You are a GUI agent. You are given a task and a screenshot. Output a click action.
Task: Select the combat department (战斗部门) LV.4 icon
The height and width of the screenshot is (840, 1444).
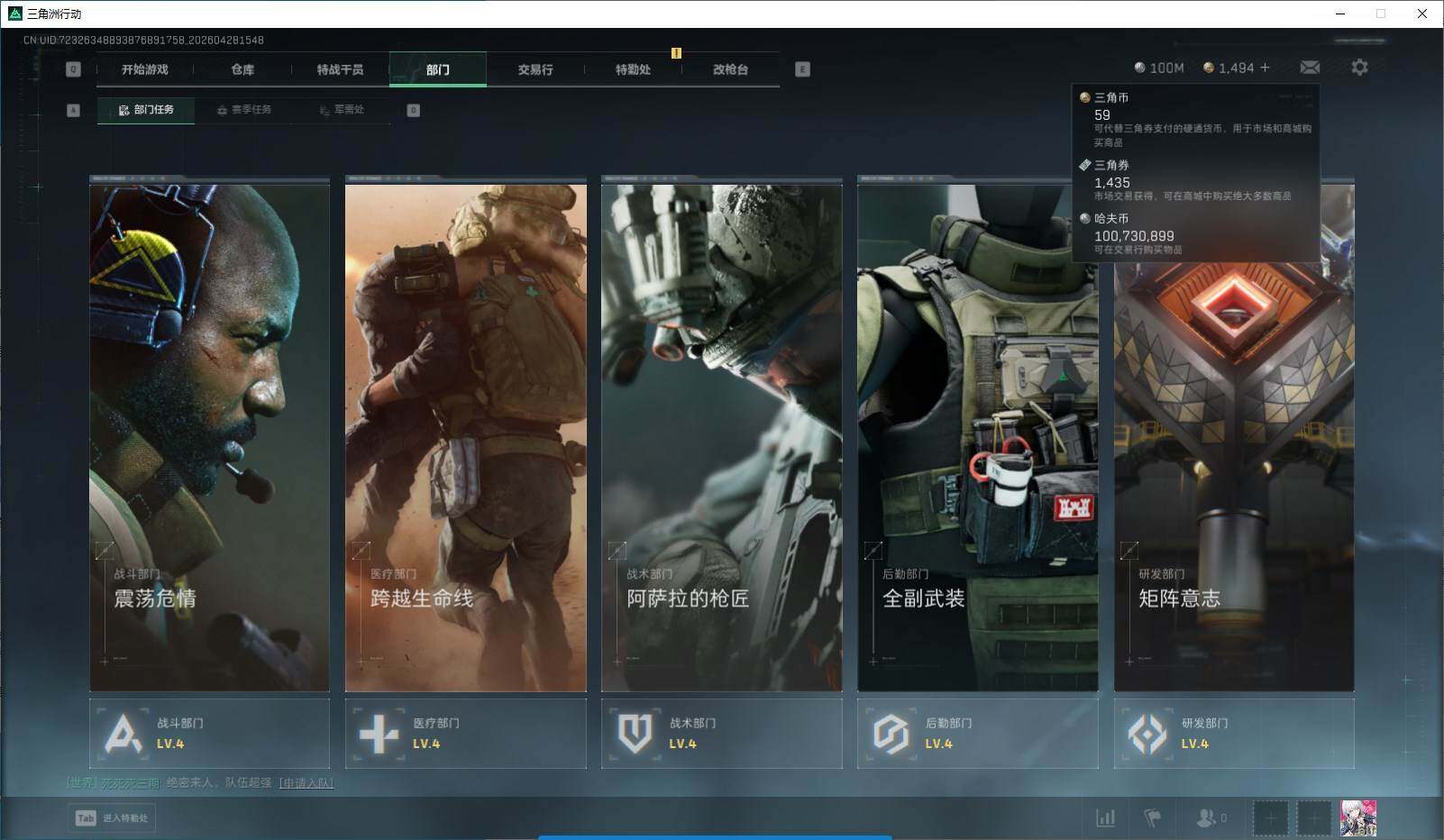pyautogui.click(x=123, y=734)
